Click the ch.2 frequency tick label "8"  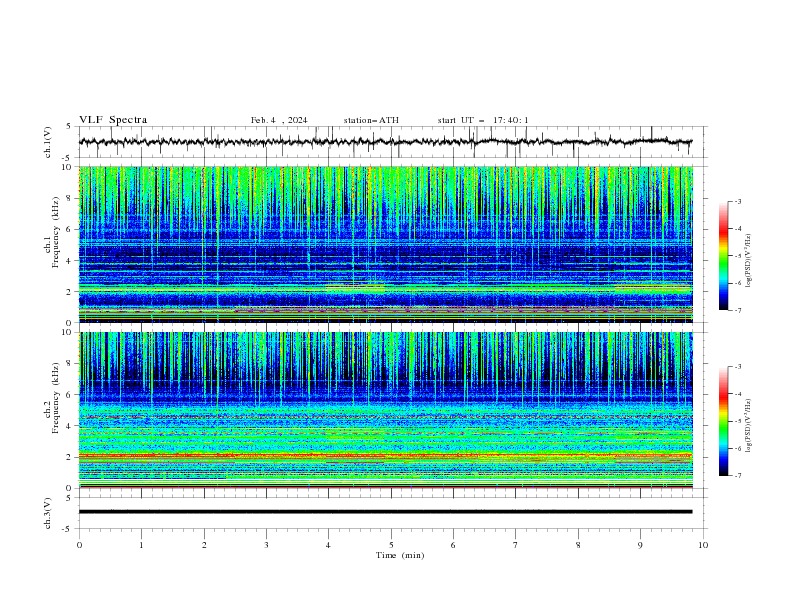[x=70, y=364]
